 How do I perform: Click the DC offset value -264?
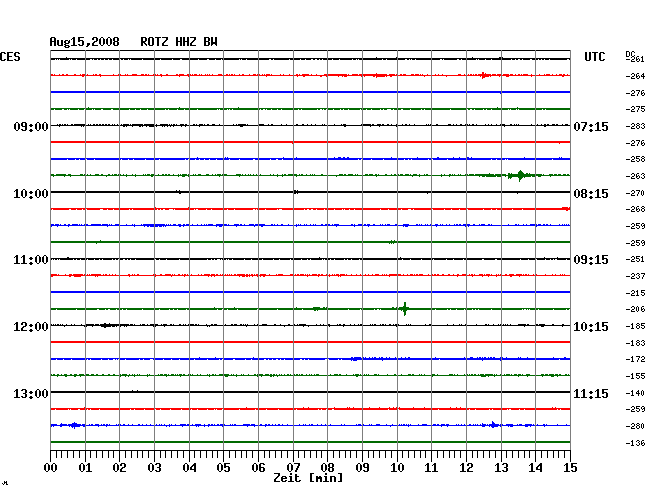(635, 76)
